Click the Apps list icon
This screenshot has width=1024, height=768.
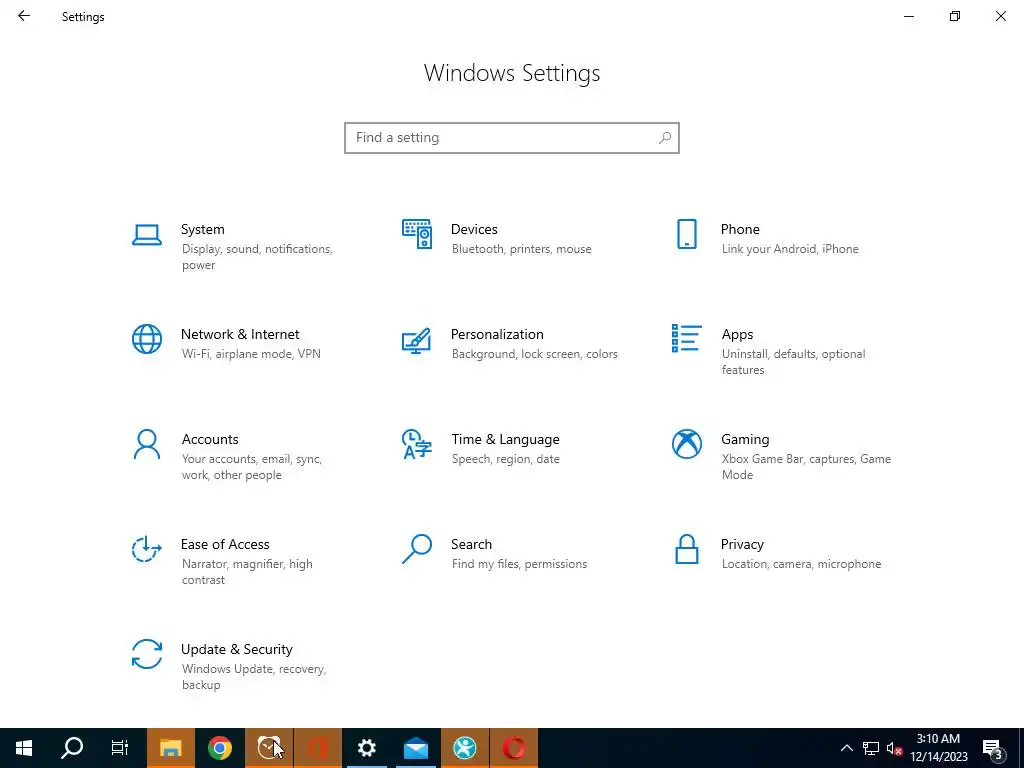(686, 338)
